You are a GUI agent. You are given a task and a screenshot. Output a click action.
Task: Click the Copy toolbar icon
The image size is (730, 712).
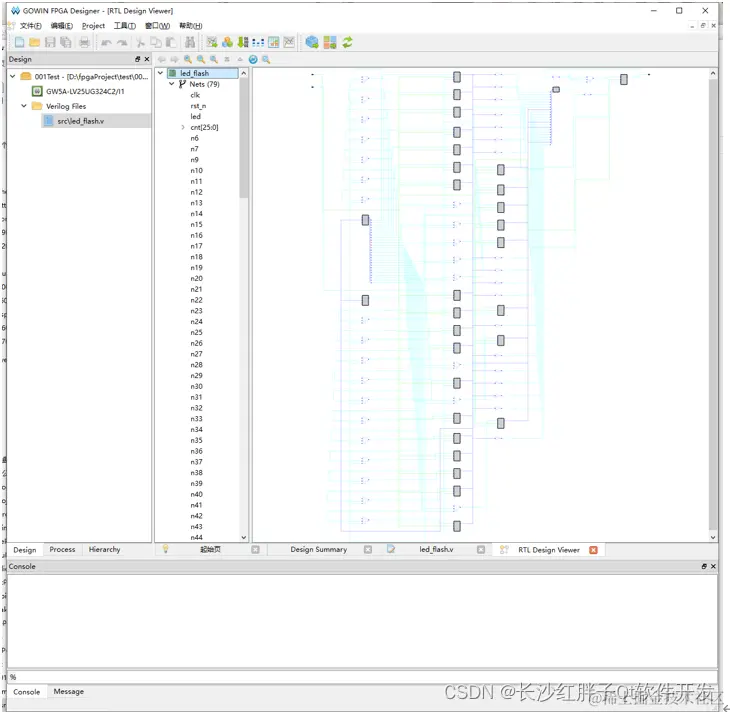[155, 43]
